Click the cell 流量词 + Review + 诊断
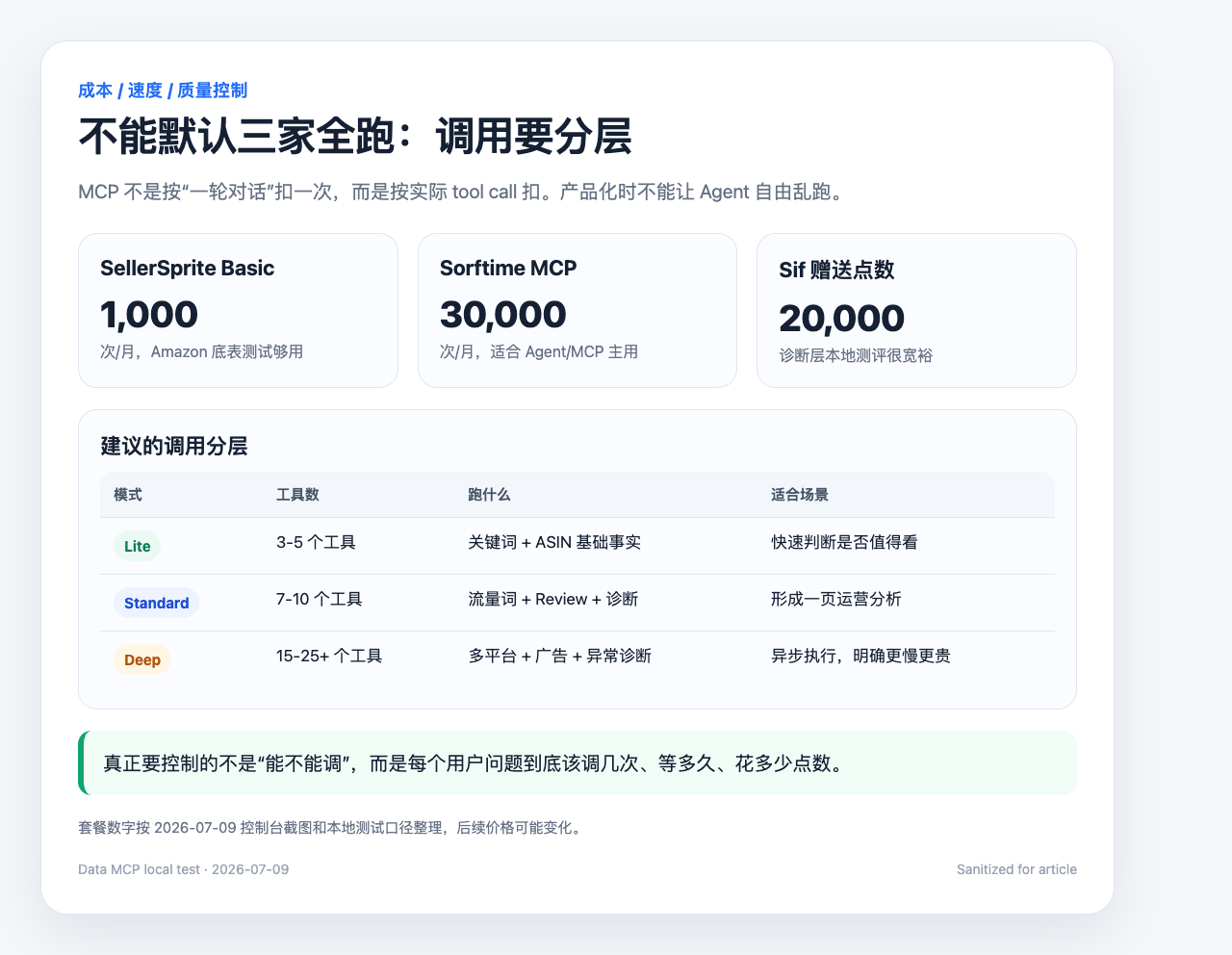Screen dimensions: 1232x955 (553, 600)
